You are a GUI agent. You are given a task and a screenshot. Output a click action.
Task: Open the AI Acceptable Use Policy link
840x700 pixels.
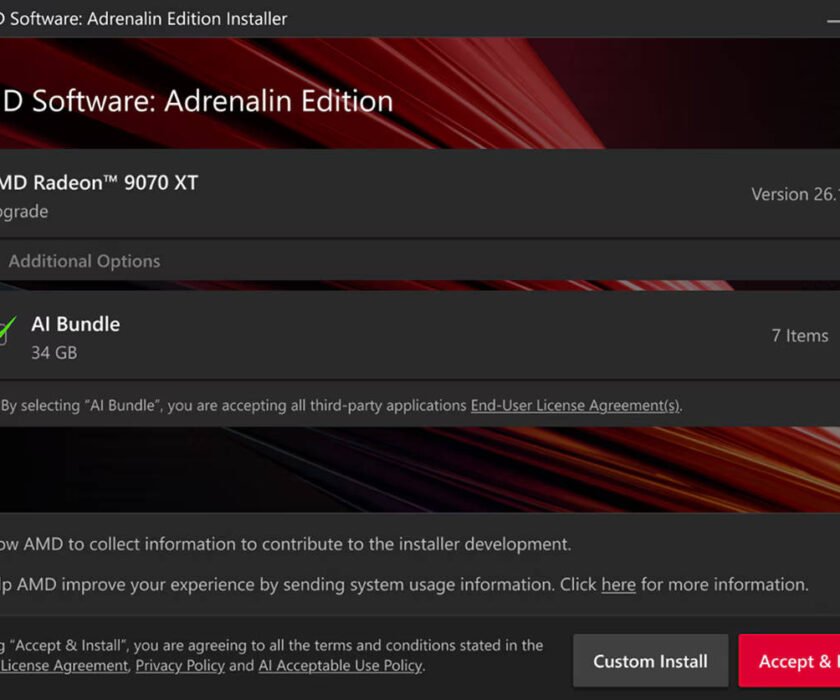pos(340,665)
